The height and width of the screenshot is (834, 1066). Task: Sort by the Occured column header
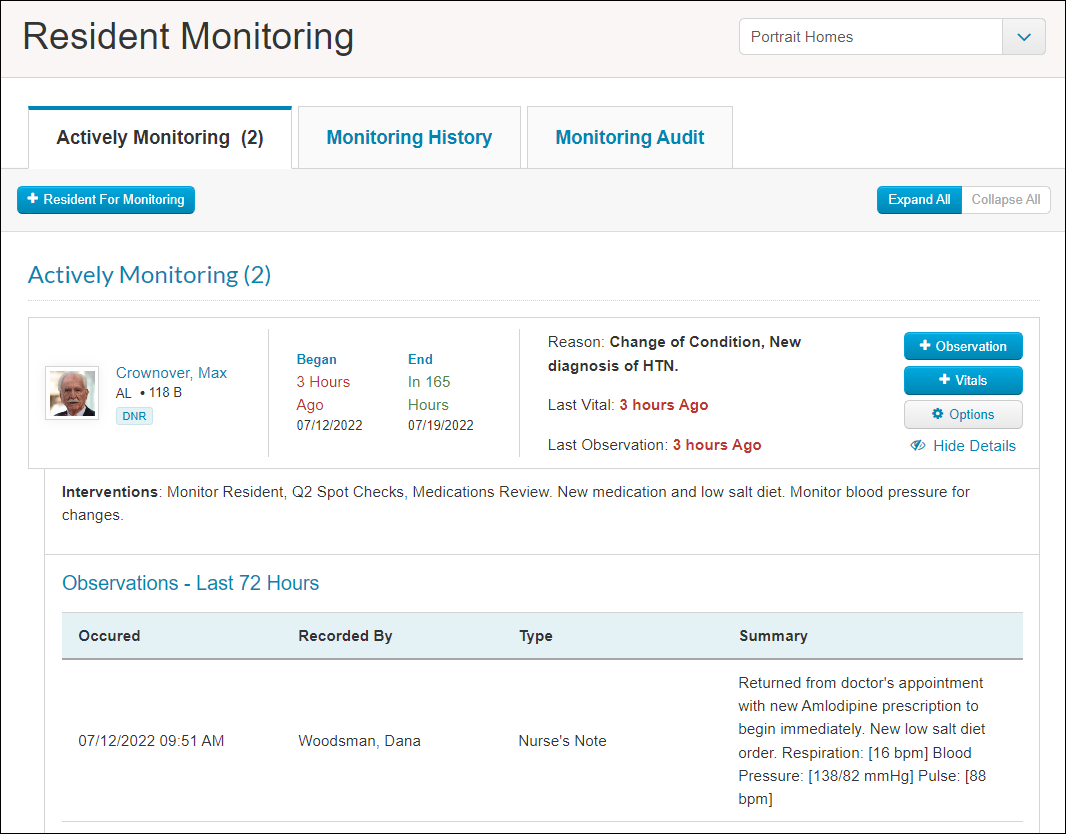point(109,636)
